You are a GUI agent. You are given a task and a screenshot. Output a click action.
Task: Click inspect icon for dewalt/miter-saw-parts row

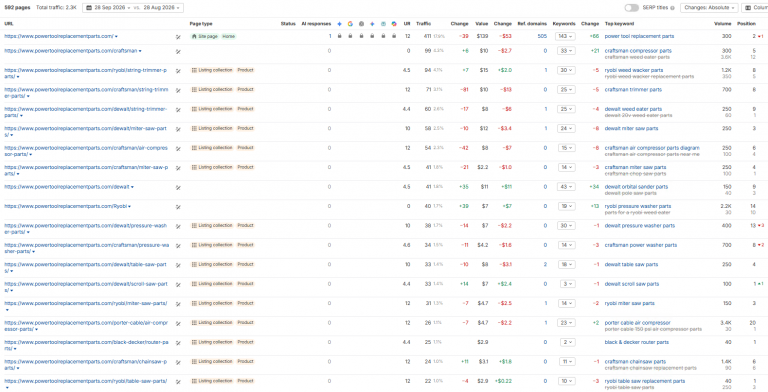(178, 129)
